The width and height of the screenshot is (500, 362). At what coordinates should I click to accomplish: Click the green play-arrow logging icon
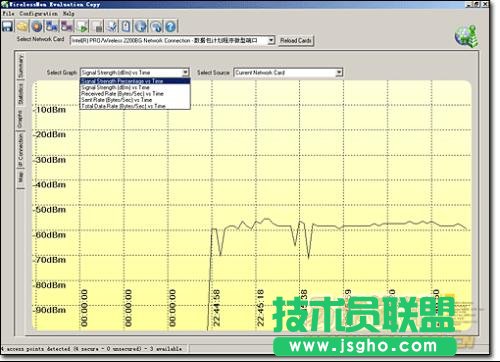pyautogui.click(x=82, y=26)
